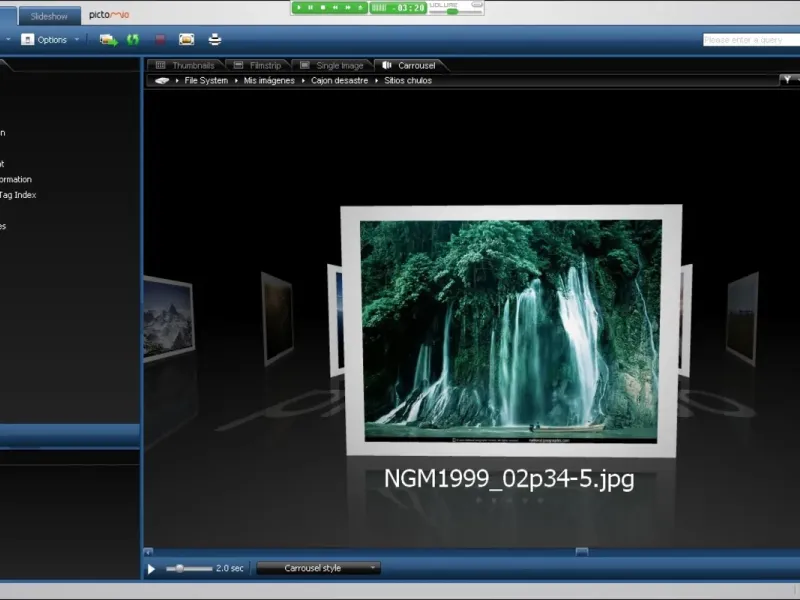Click the filter funnel icon
Image resolution: width=800 pixels, height=600 pixels.
(x=785, y=80)
